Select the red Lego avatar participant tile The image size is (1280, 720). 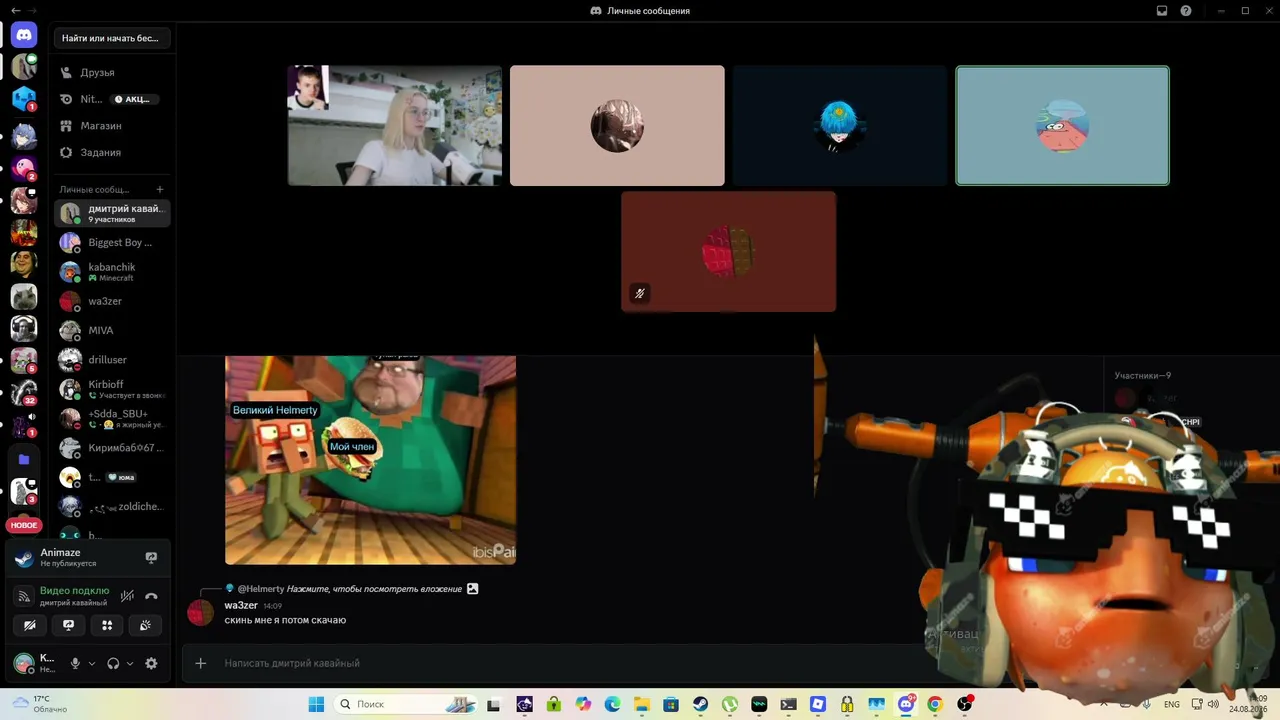[728, 251]
